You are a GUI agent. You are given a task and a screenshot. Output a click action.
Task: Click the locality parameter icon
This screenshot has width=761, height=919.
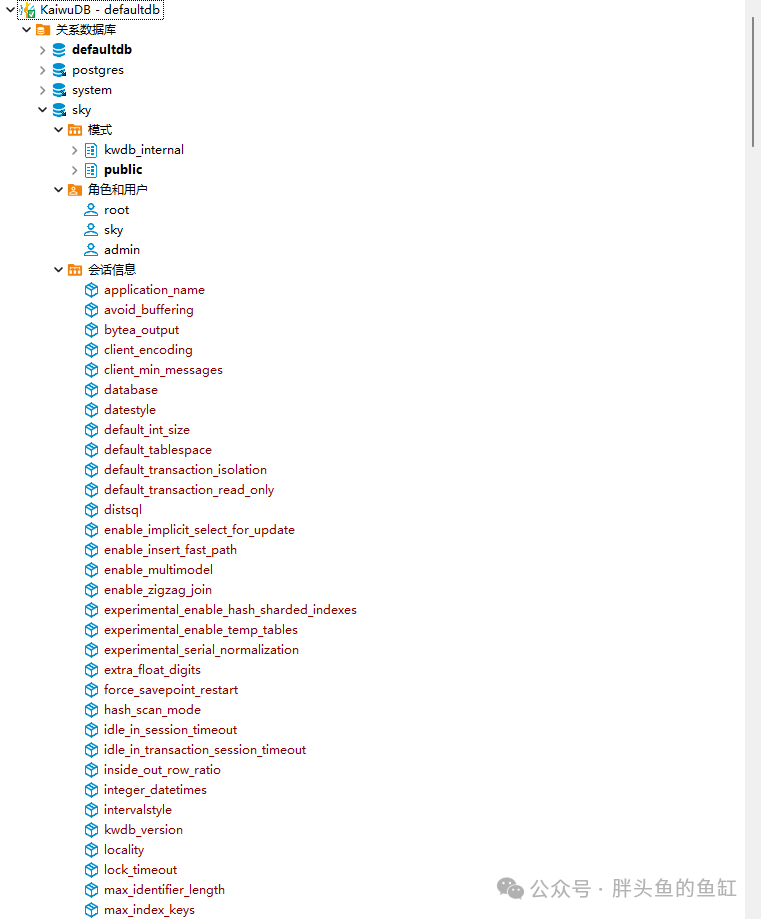91,850
